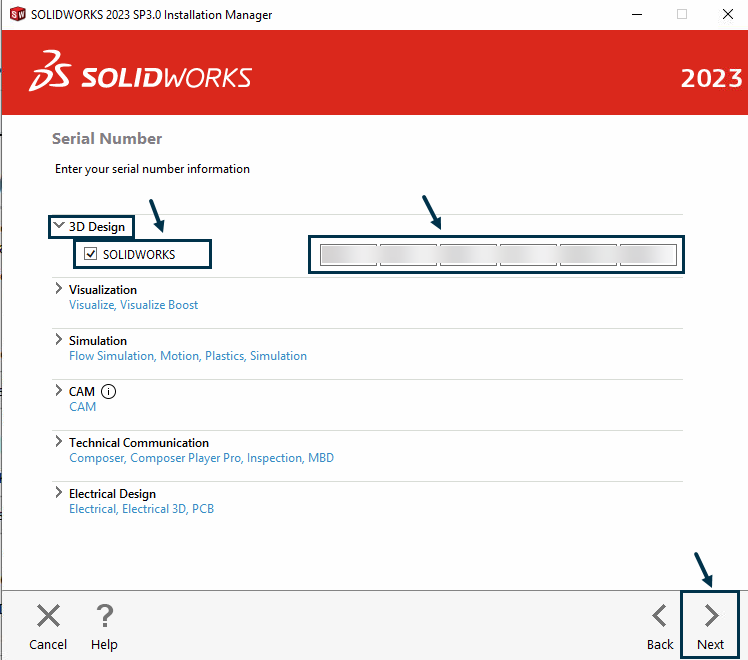Click 'Enter your serial number information' text
Viewport: 748px width, 660px height.
pyautogui.click(x=152, y=169)
